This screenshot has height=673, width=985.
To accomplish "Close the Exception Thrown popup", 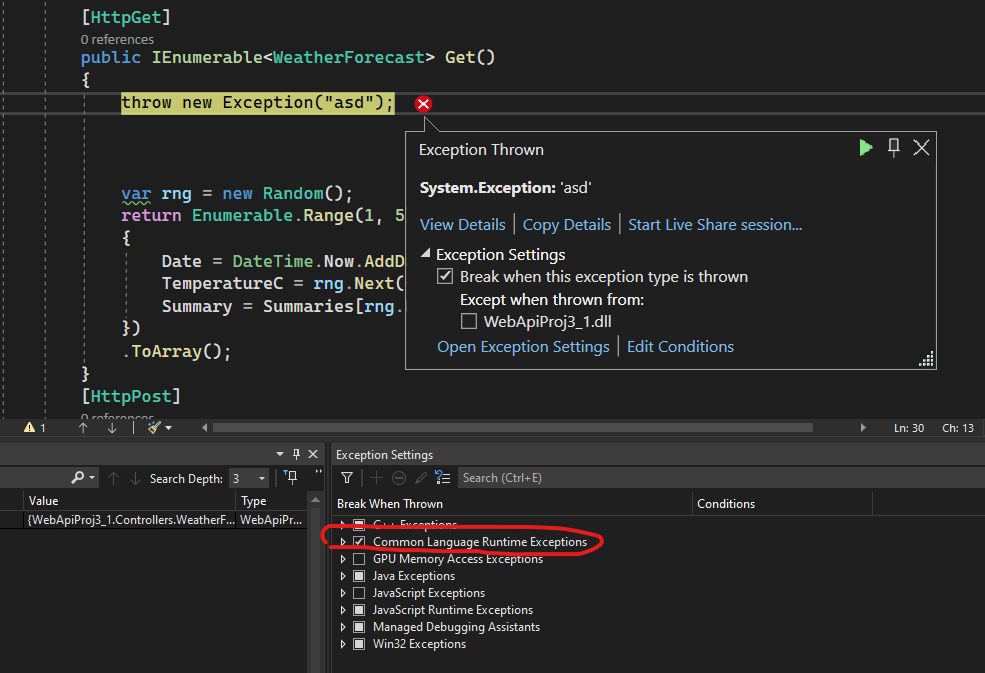I will pyautogui.click(x=921, y=148).
